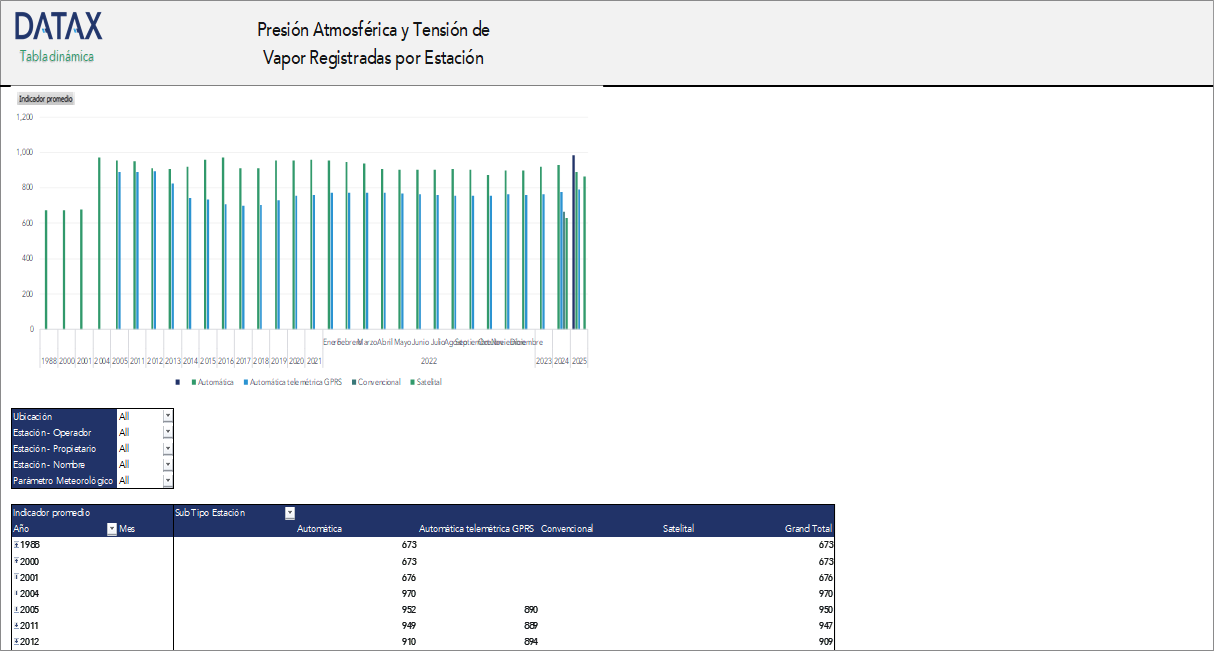
Task: Click the Indicador promedio chart field button
Action: coord(46,99)
